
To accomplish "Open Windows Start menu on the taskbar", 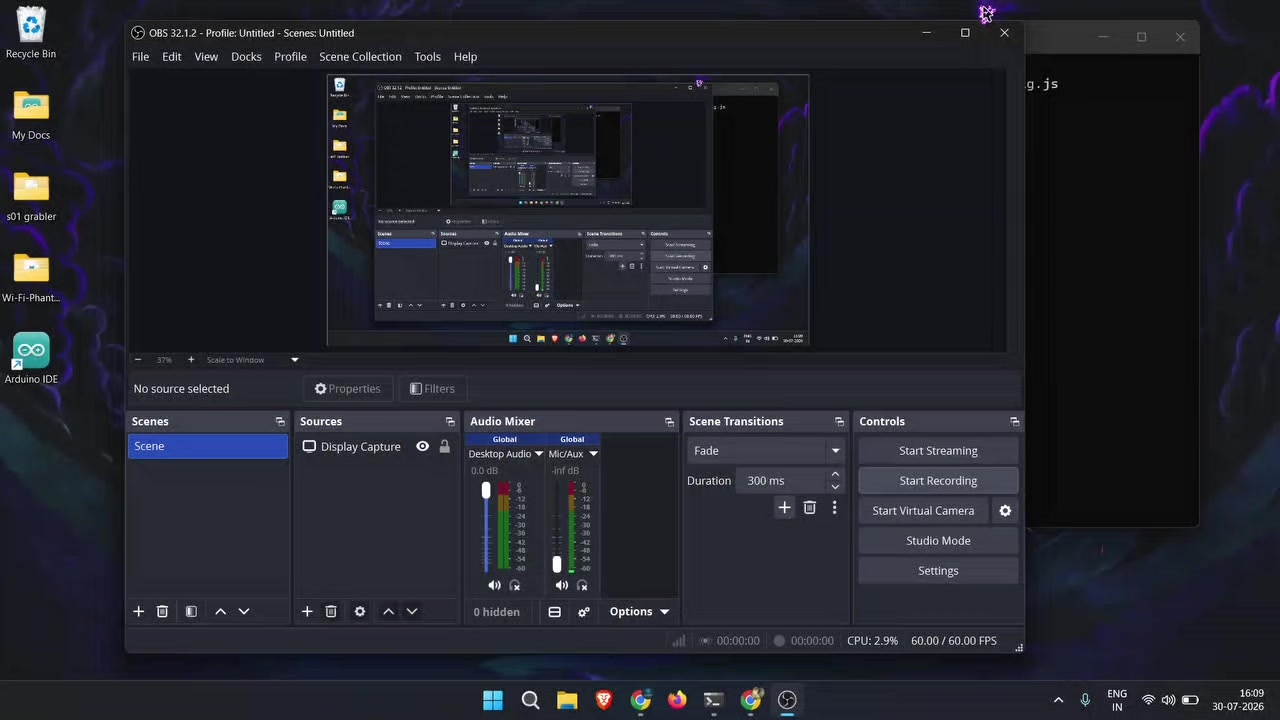I will (x=493, y=700).
